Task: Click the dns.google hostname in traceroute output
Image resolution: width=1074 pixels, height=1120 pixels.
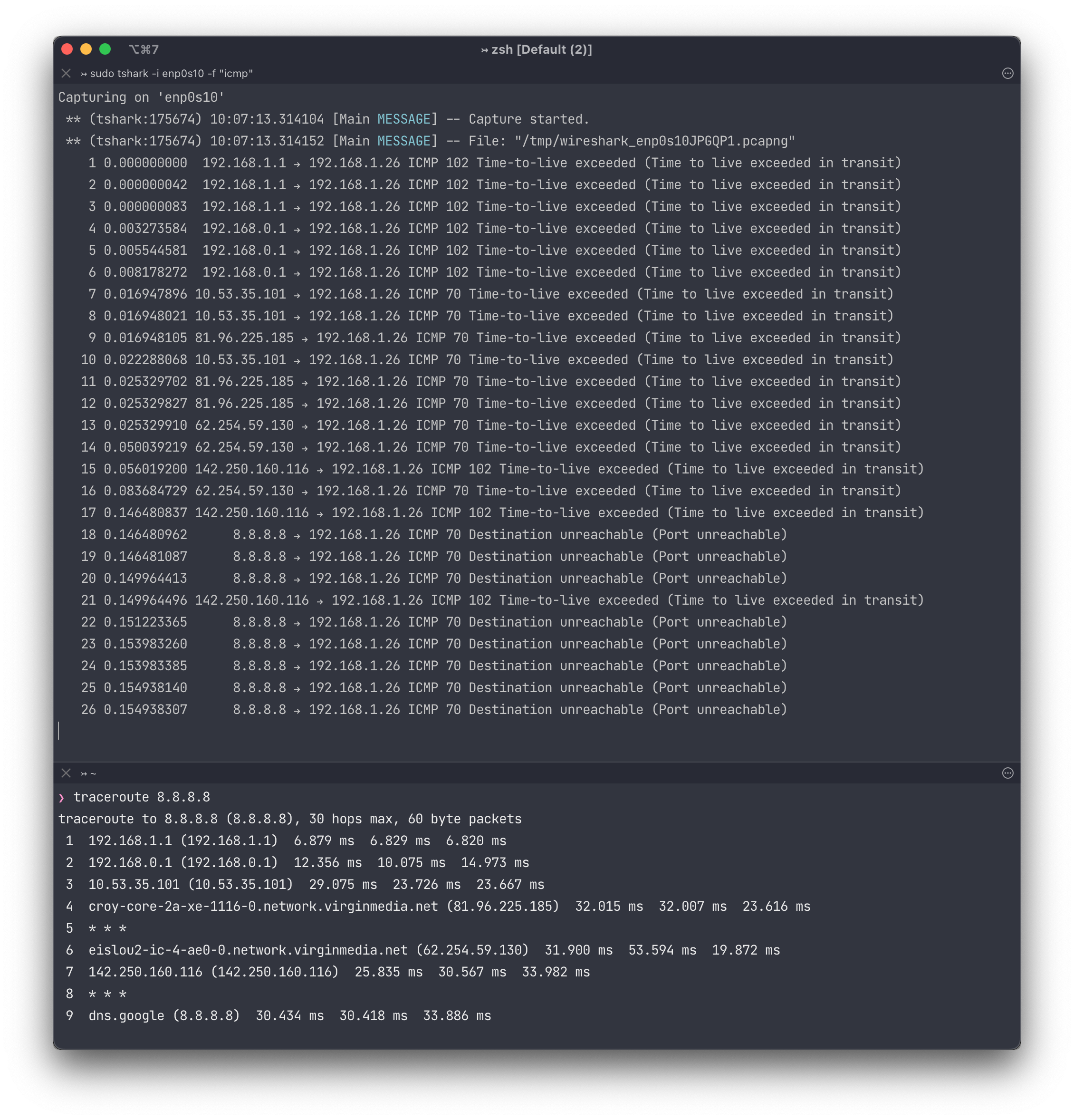Action: 125,1016
